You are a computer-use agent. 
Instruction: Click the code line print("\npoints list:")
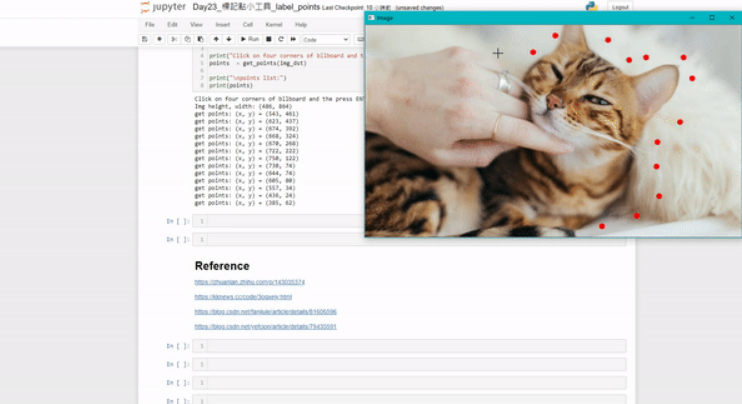click(247, 78)
